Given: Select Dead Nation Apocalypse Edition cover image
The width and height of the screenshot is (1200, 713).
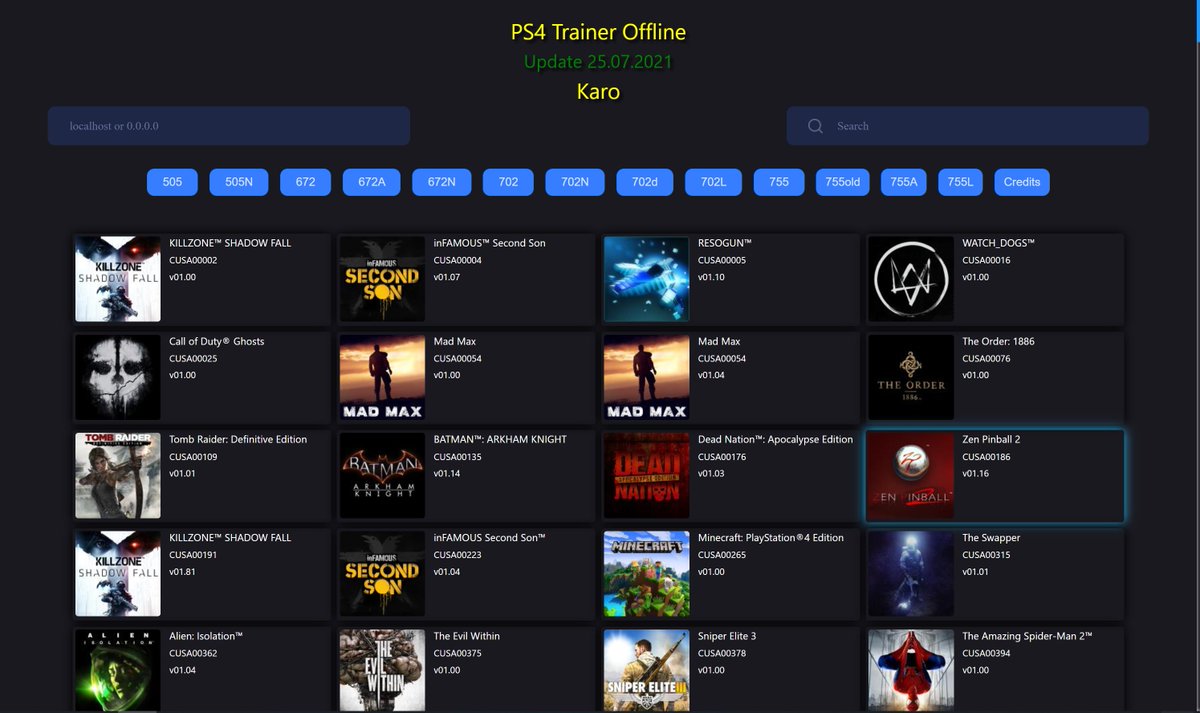Looking at the screenshot, I should (x=647, y=475).
